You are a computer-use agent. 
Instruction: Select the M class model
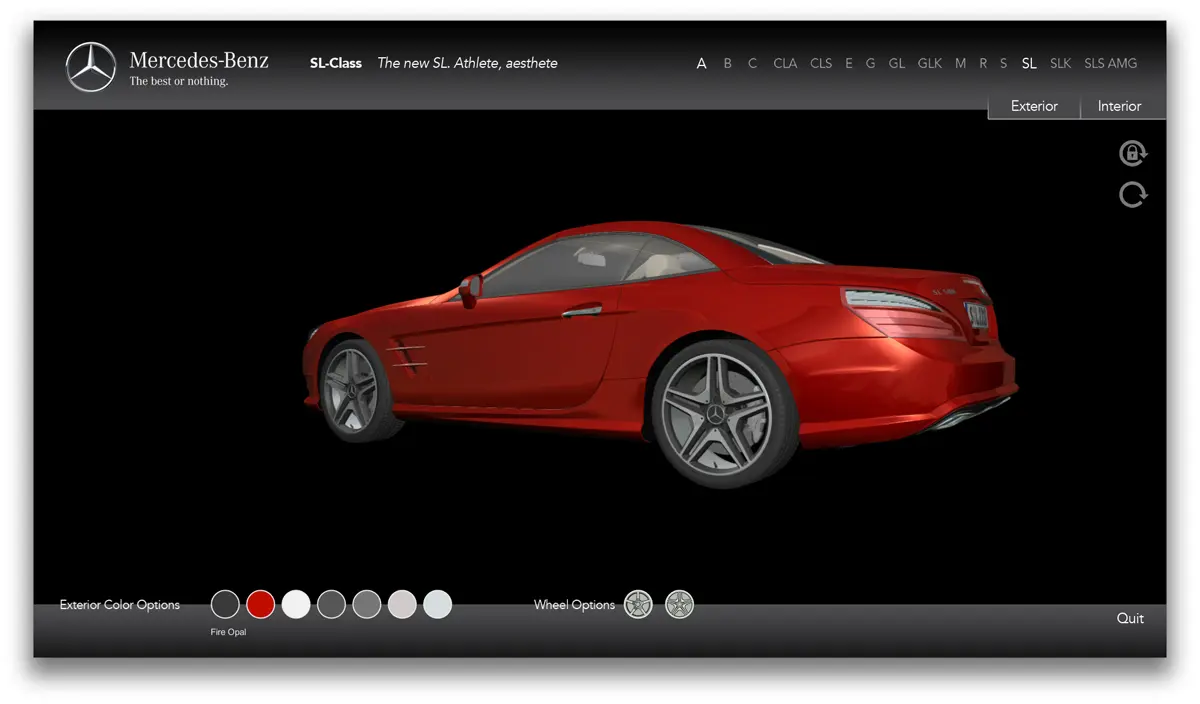coord(960,63)
